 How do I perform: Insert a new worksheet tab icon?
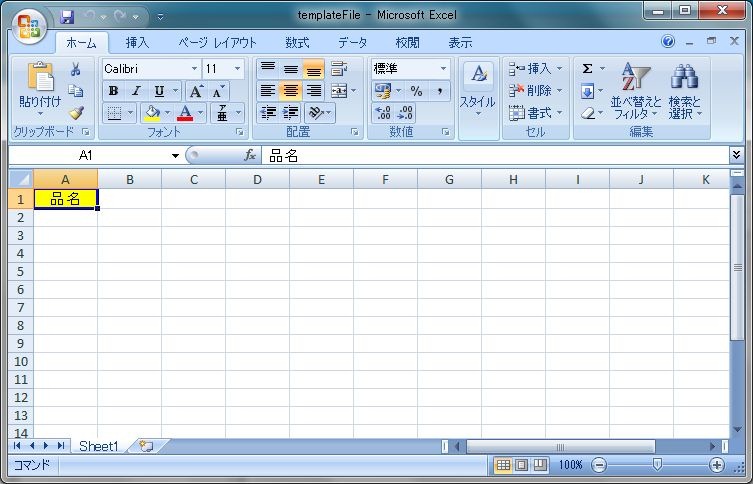[146, 446]
